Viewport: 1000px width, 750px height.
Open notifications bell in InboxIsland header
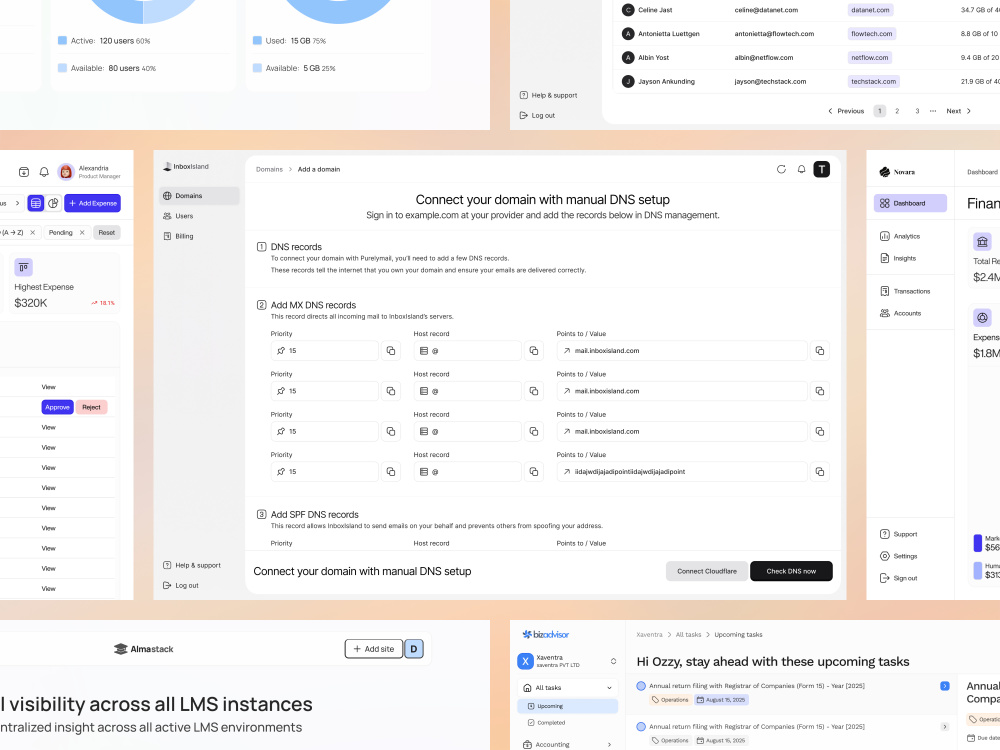[x=802, y=170]
